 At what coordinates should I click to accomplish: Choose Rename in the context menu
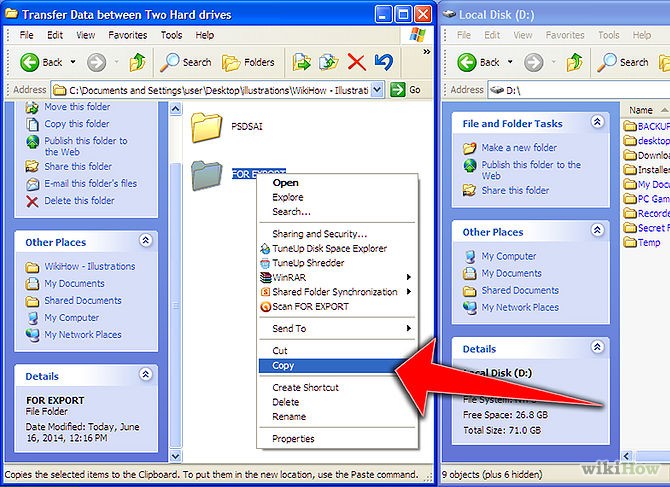point(337,417)
